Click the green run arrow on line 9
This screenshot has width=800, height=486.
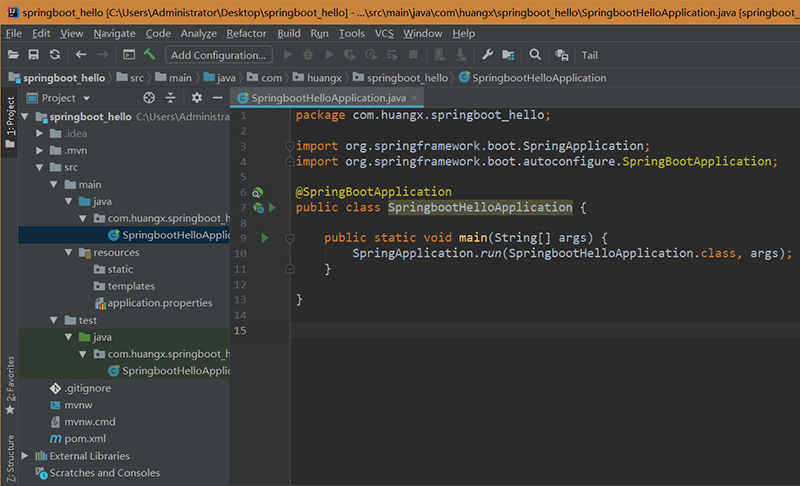pyautogui.click(x=264, y=238)
